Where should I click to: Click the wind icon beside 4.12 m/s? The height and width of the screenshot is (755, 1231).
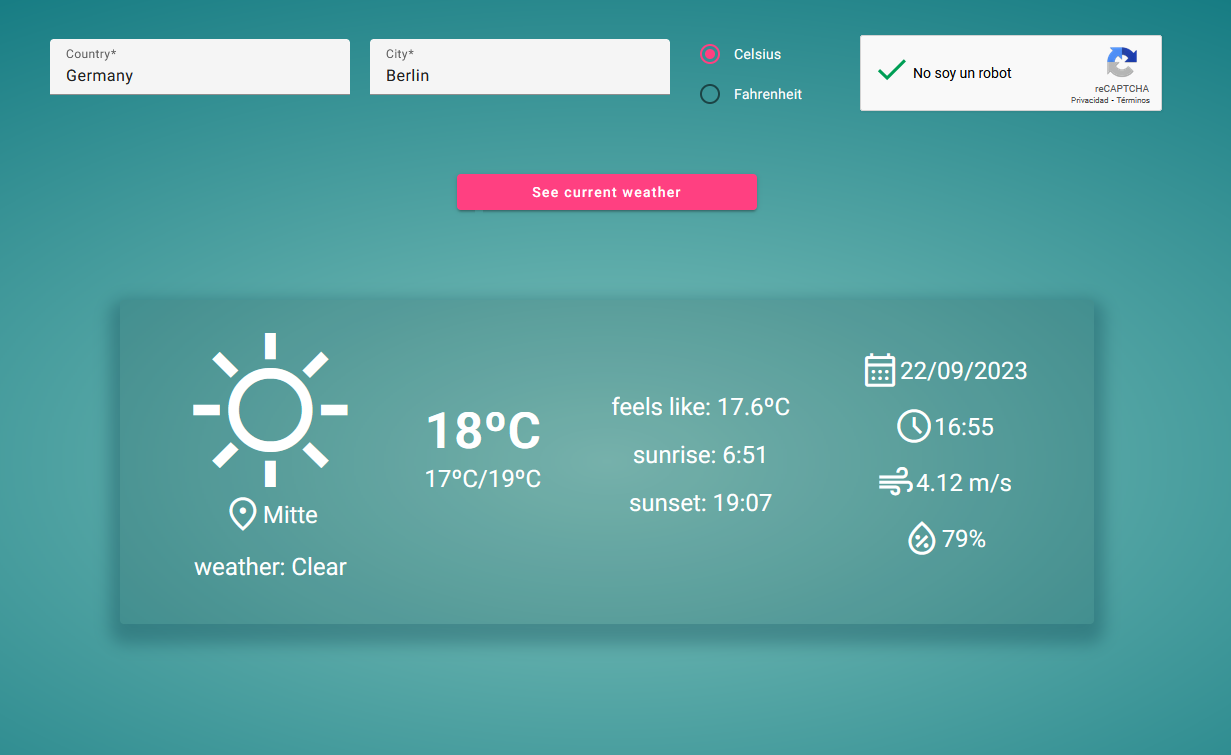pos(895,483)
